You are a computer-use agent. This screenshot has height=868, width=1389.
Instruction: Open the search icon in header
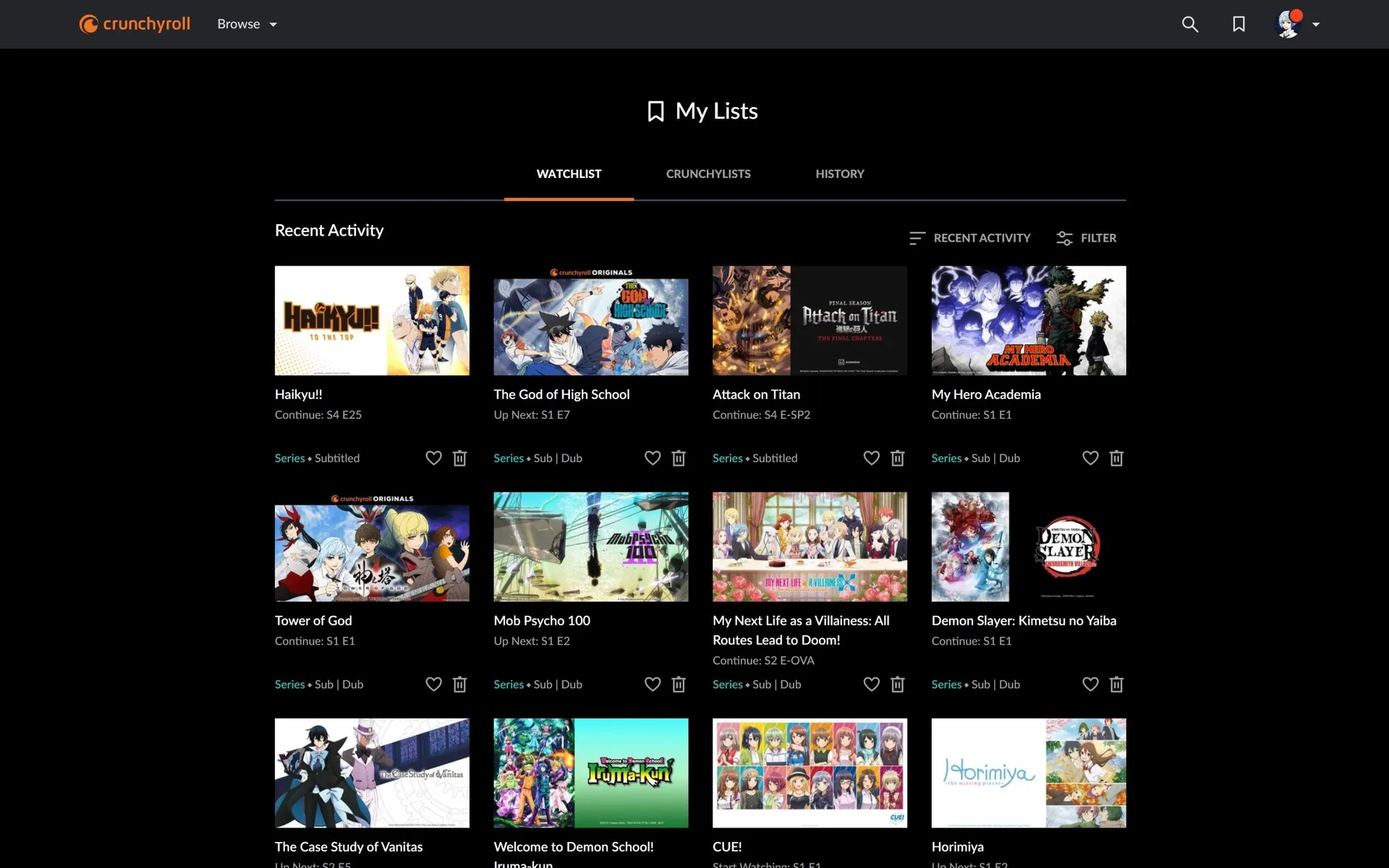[x=1189, y=24]
